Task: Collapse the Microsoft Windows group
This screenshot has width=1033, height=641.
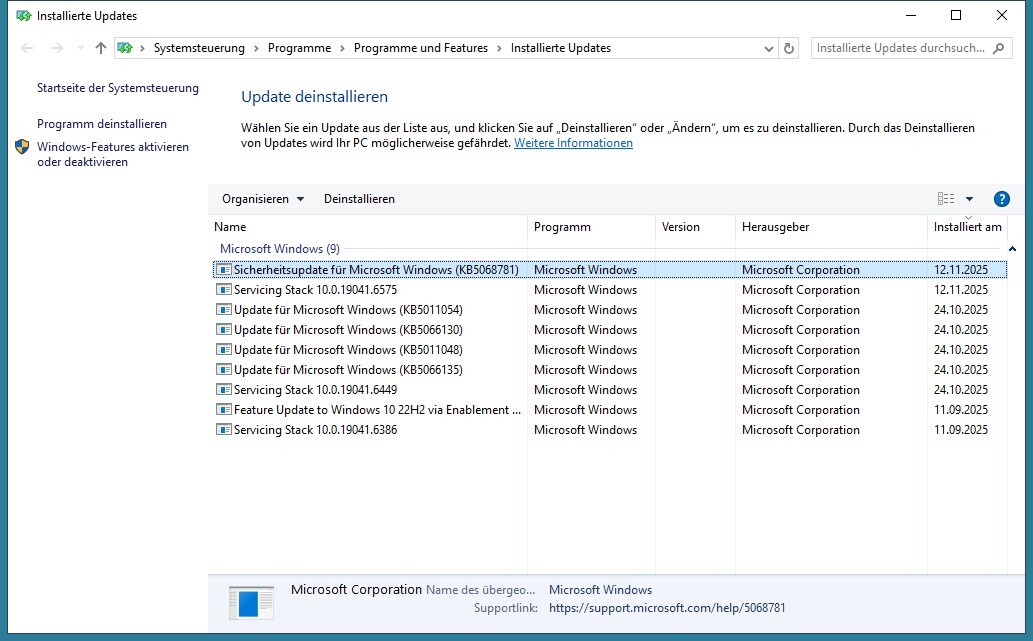Action: click(x=1012, y=248)
